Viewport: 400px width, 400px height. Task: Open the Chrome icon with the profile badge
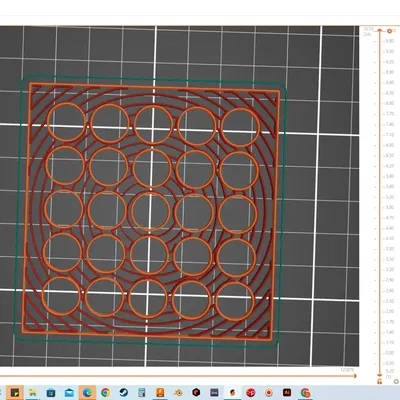(x=305, y=392)
